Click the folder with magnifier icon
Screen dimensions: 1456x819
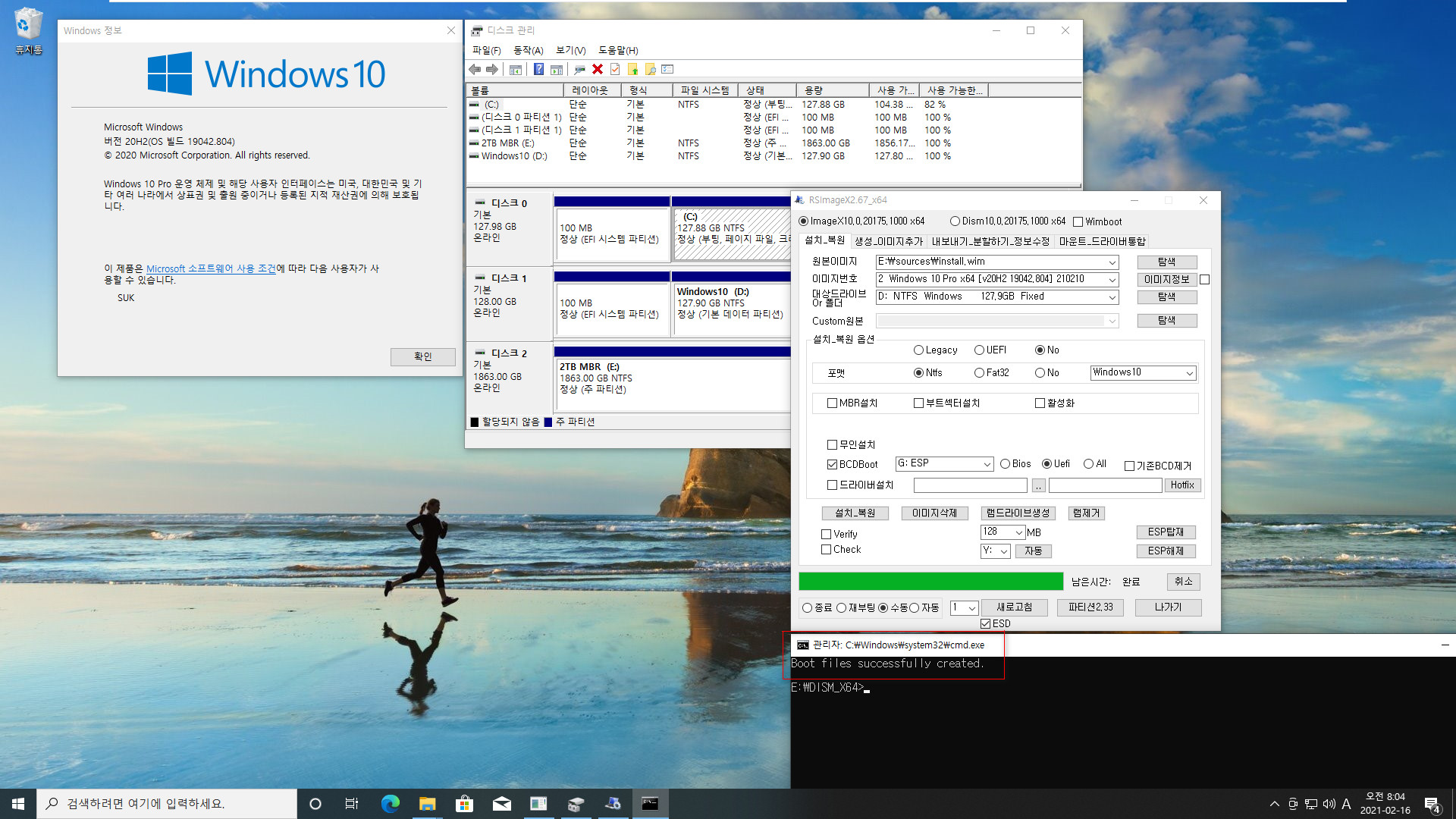(x=650, y=69)
